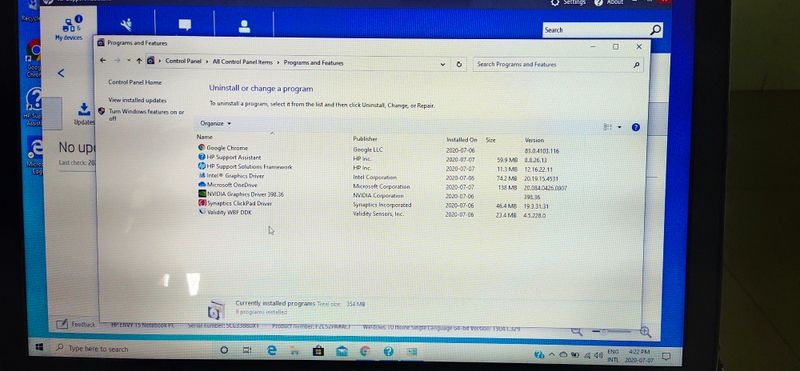Select the NVIDIA Graphics Driver 398.36 entry
This screenshot has width=800, height=371.
coord(241,194)
